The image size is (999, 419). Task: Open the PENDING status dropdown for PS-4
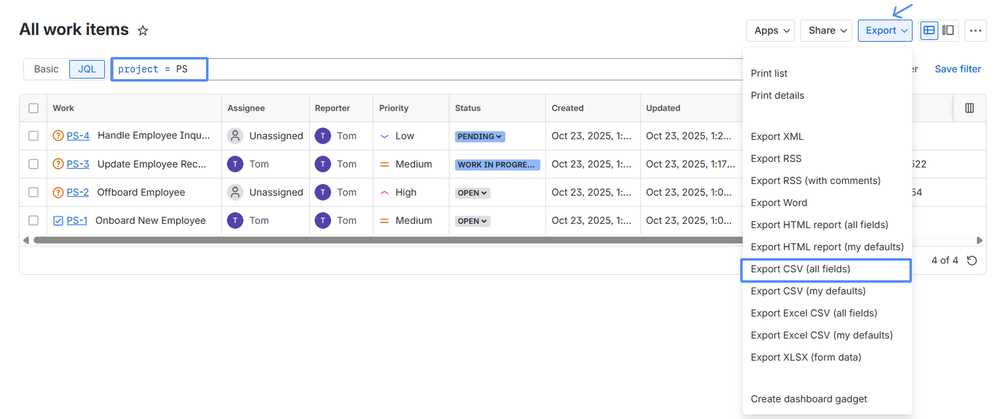tap(480, 136)
